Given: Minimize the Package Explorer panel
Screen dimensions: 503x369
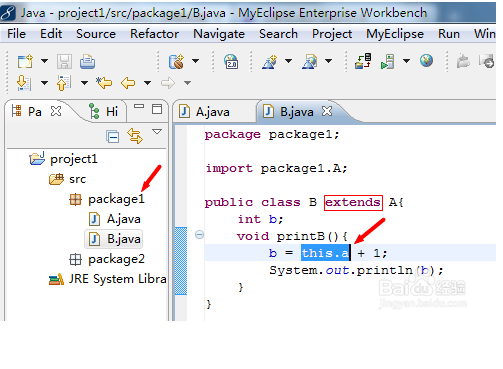Looking at the screenshot, I should click(139, 107).
